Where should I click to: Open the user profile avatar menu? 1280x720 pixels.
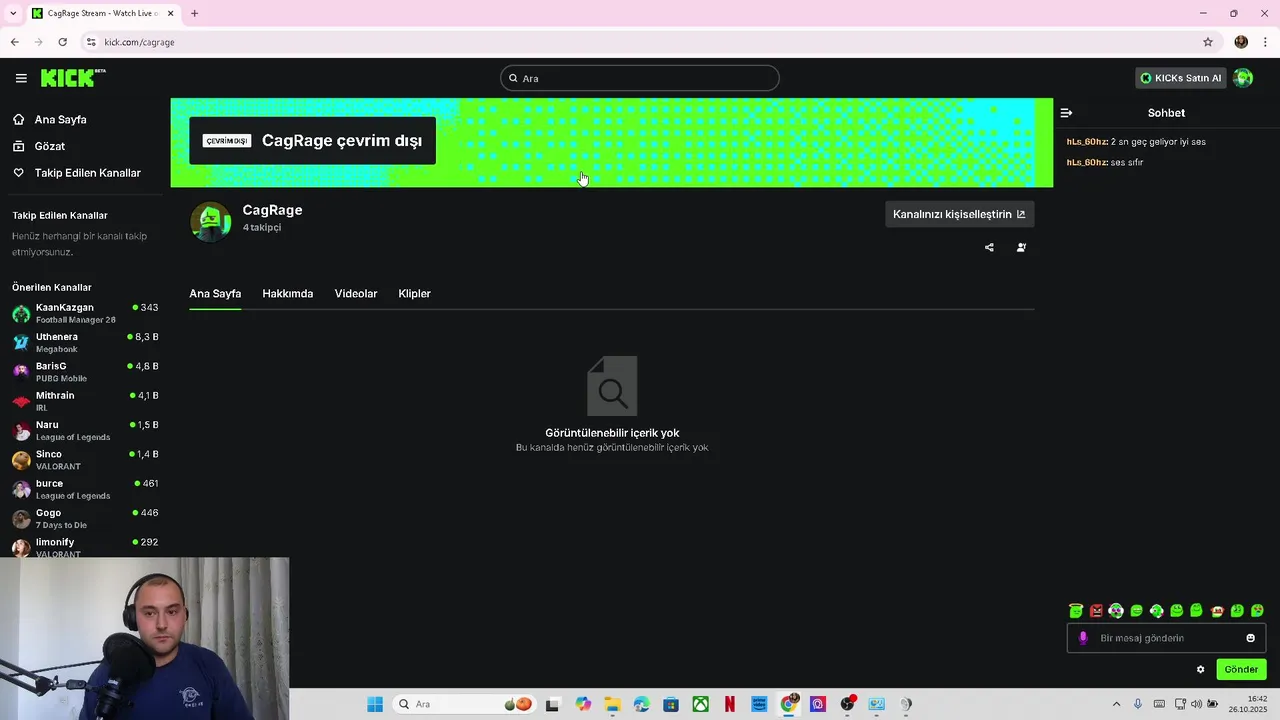coord(1243,78)
